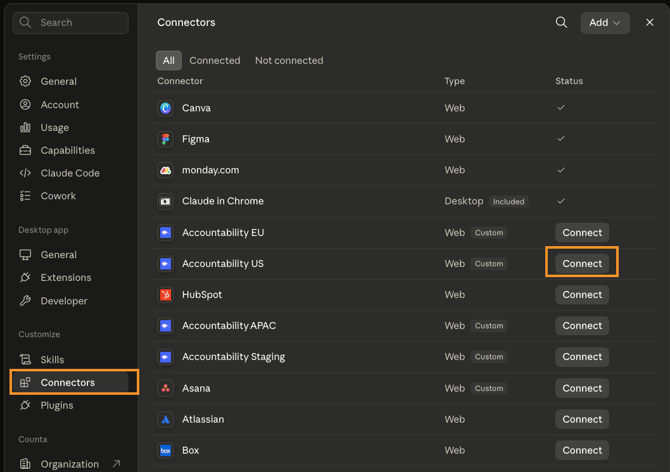670x472 pixels.
Task: Click the Accountability US icon
Action: (x=165, y=264)
